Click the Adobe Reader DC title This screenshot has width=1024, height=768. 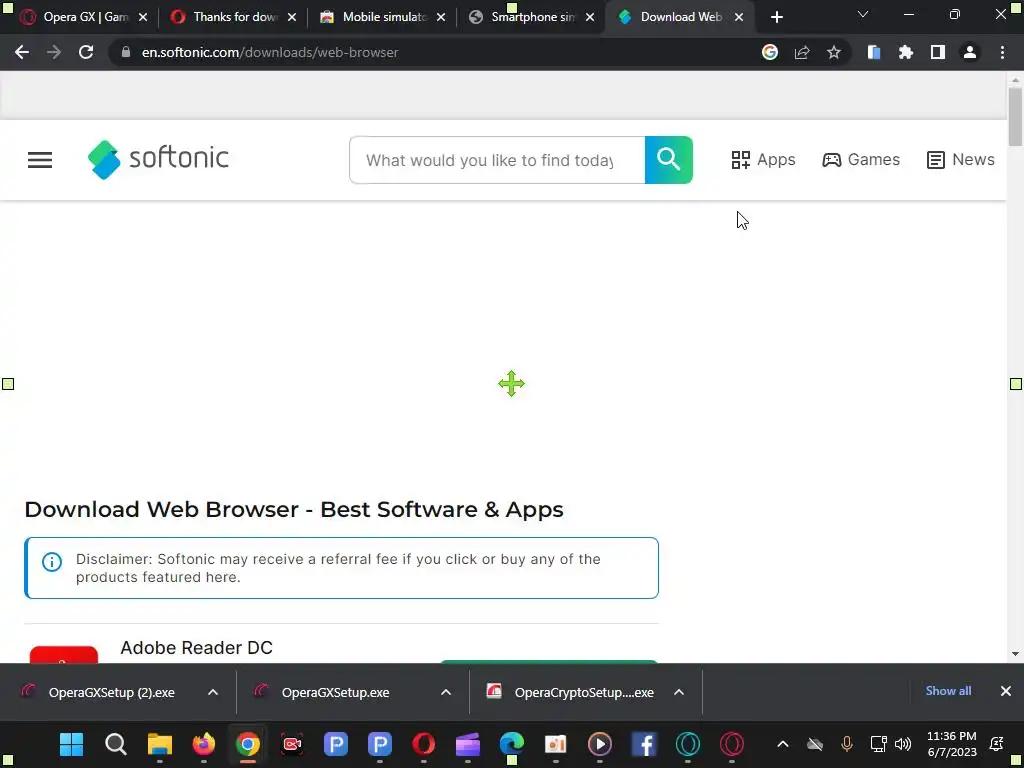coord(196,647)
